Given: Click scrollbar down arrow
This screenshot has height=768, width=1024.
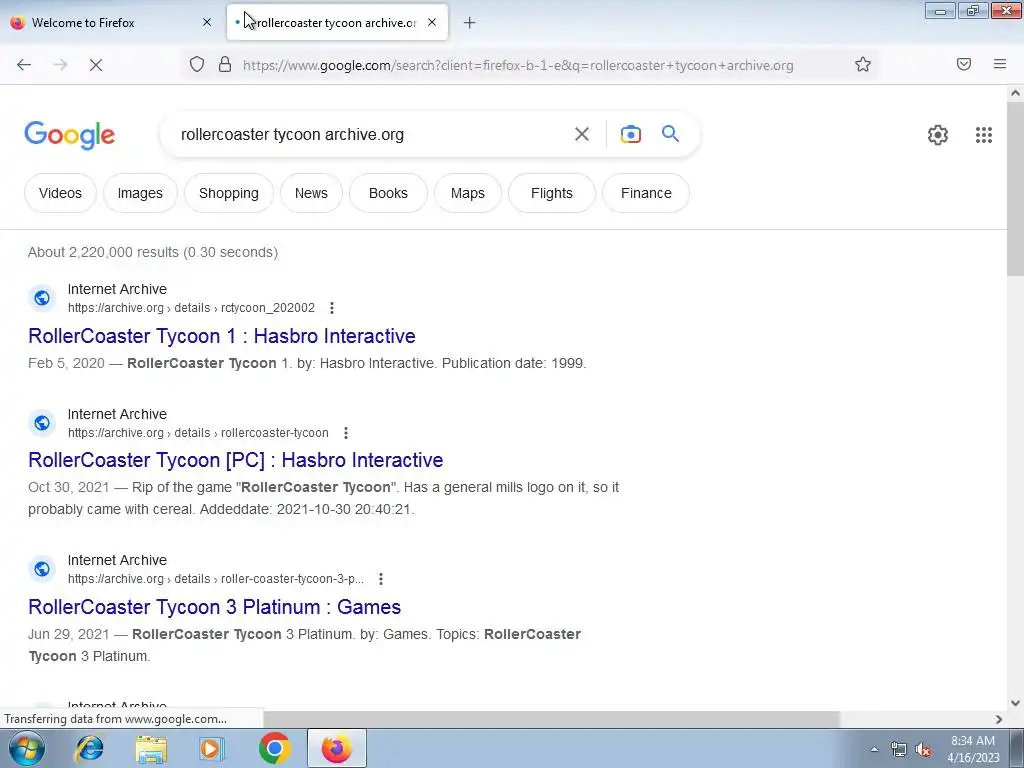Looking at the screenshot, I should click(x=1015, y=703).
